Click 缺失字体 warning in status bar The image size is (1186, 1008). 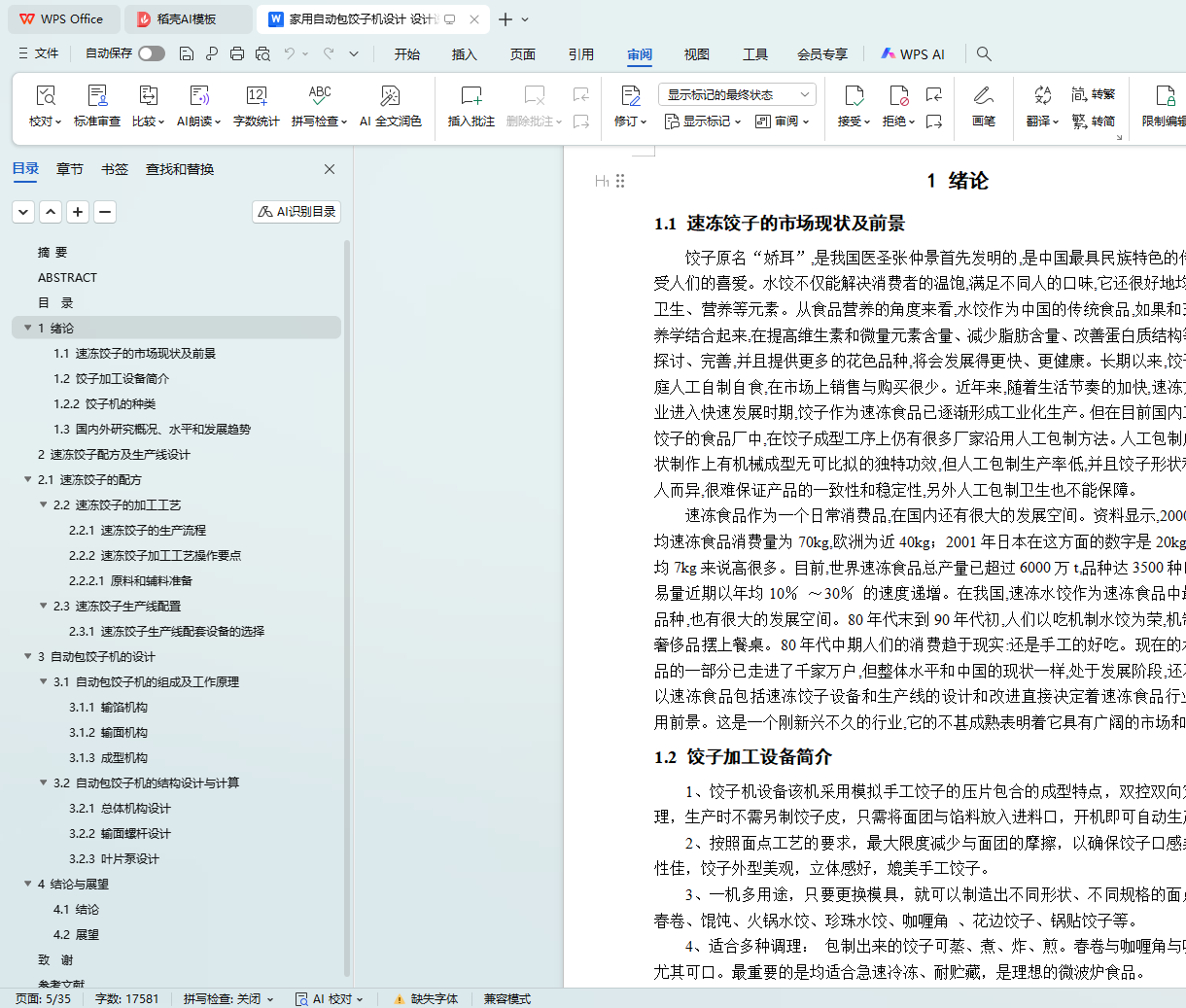point(426,998)
